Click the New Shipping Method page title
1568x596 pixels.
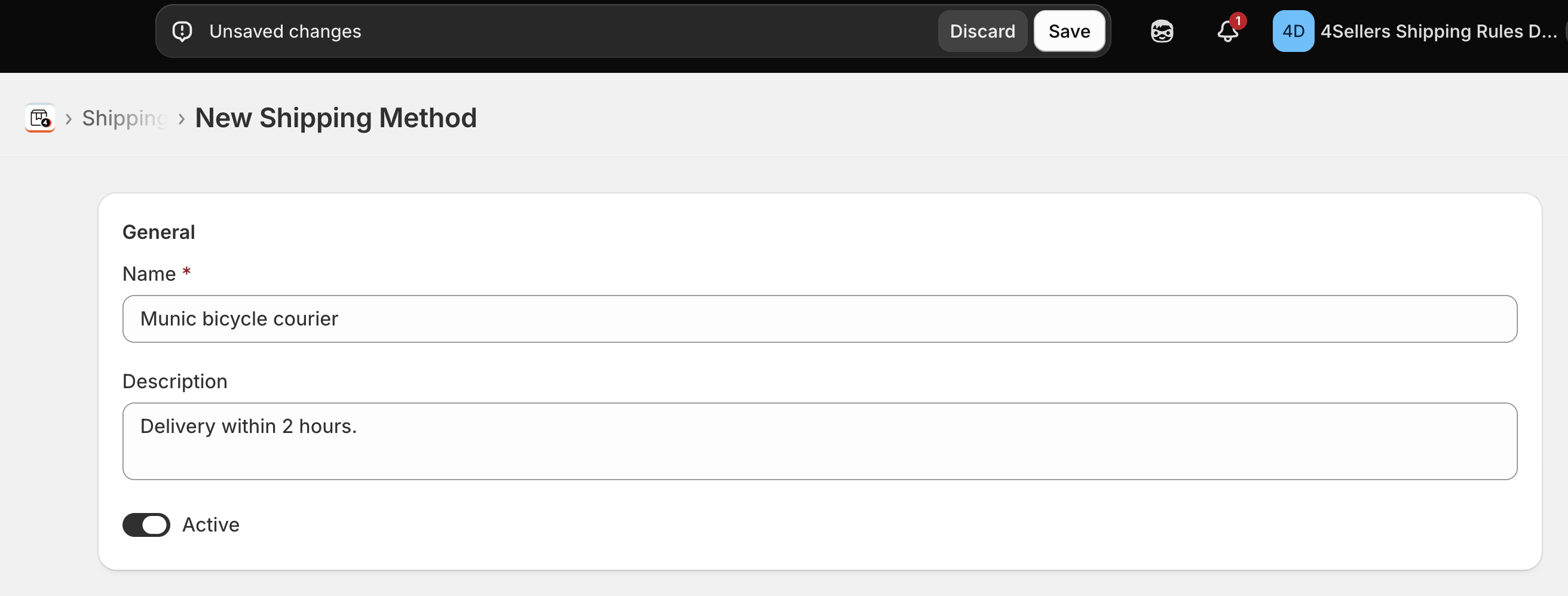(335, 118)
